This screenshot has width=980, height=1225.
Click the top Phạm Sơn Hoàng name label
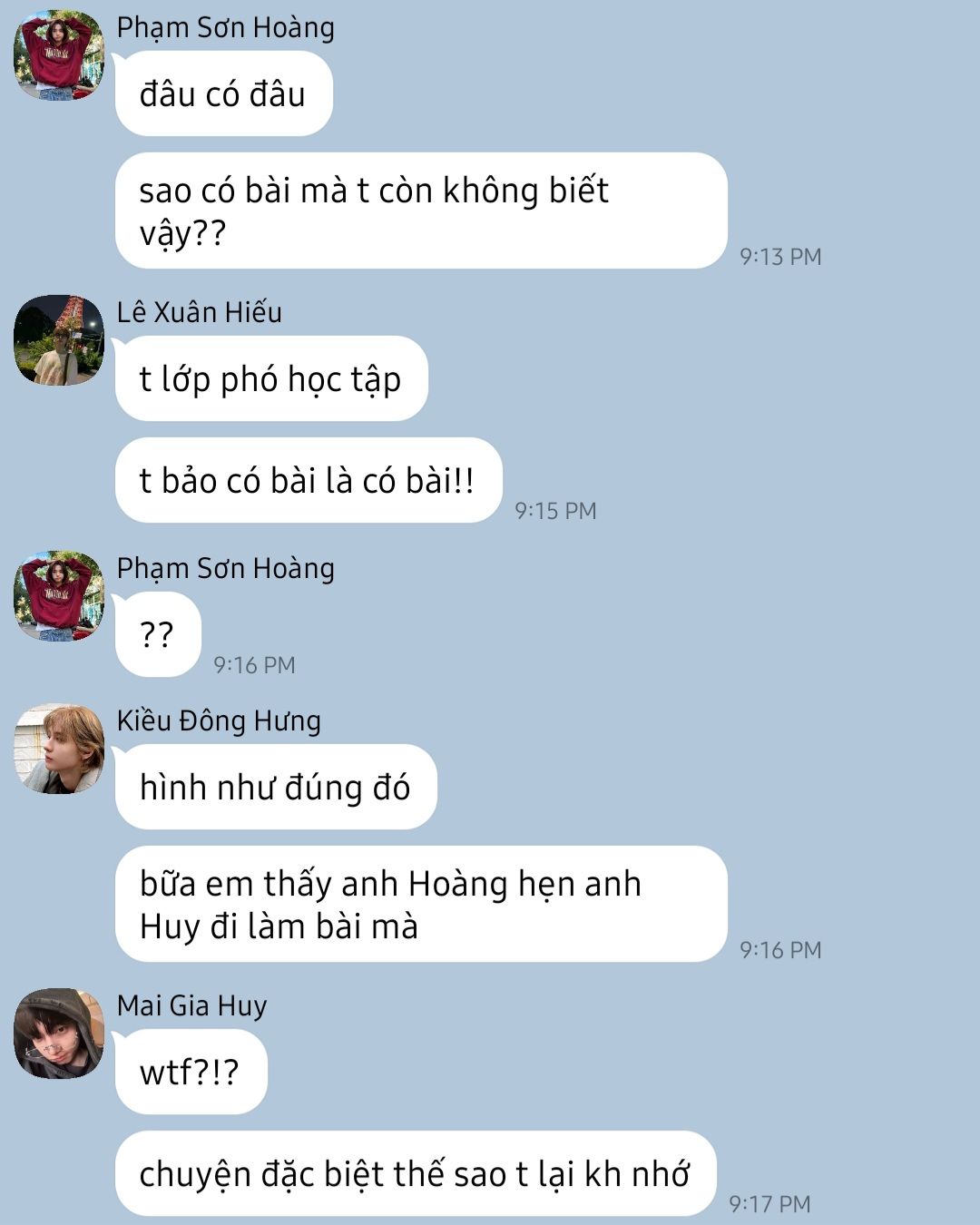pos(226,27)
